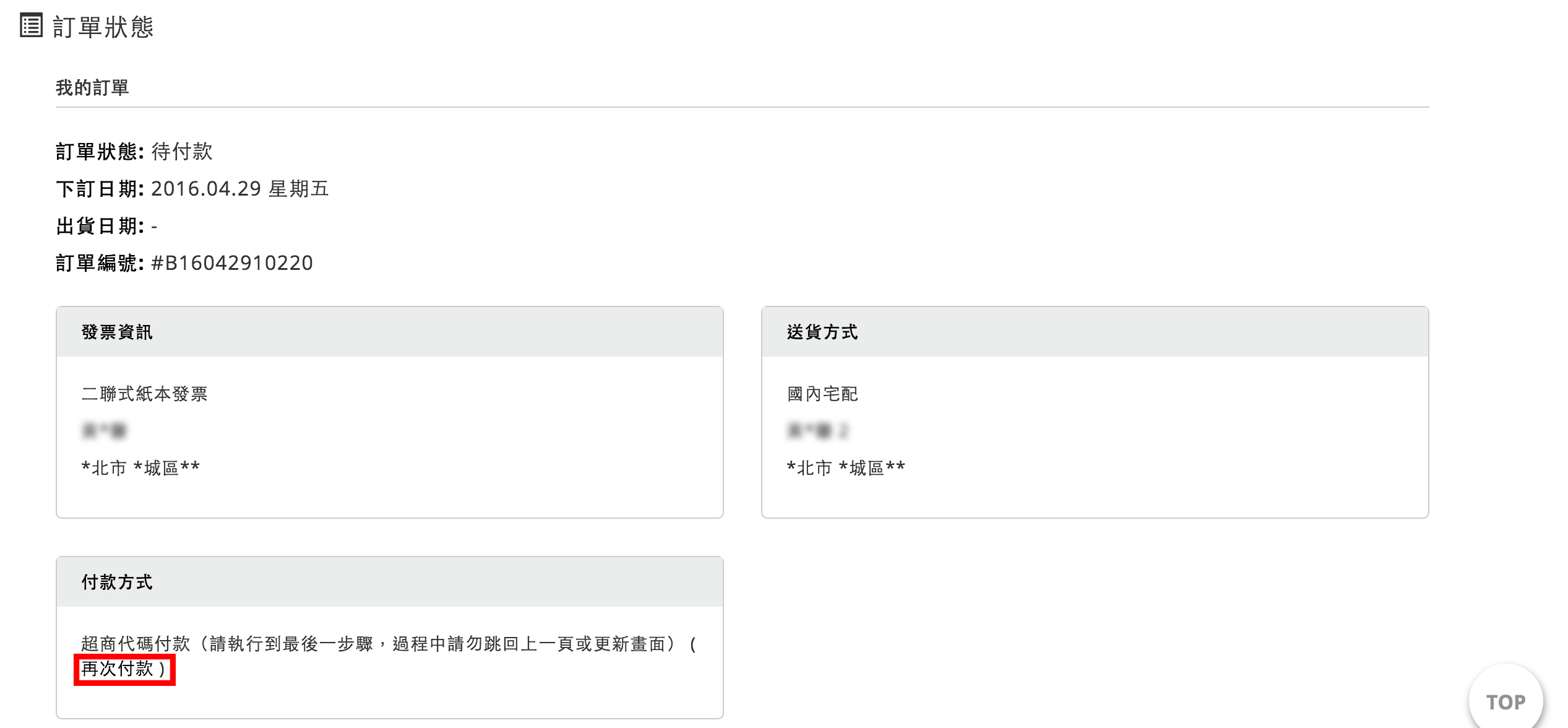Click the 超商代碼付款 payment description text
This screenshot has width=1568, height=728.
click(x=136, y=644)
